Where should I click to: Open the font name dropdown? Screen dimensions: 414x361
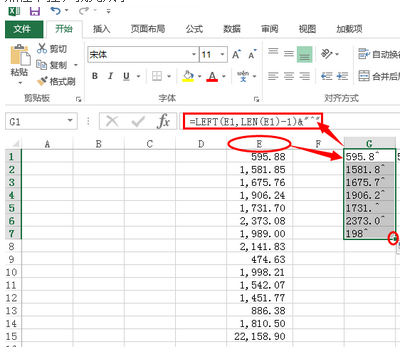pyautogui.click(x=194, y=54)
